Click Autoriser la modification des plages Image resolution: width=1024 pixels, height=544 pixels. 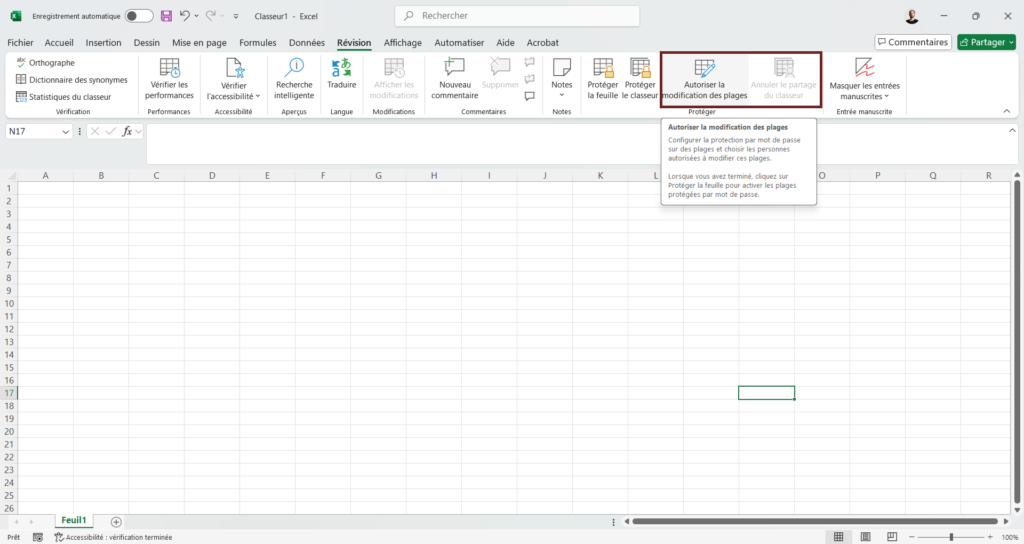point(705,78)
